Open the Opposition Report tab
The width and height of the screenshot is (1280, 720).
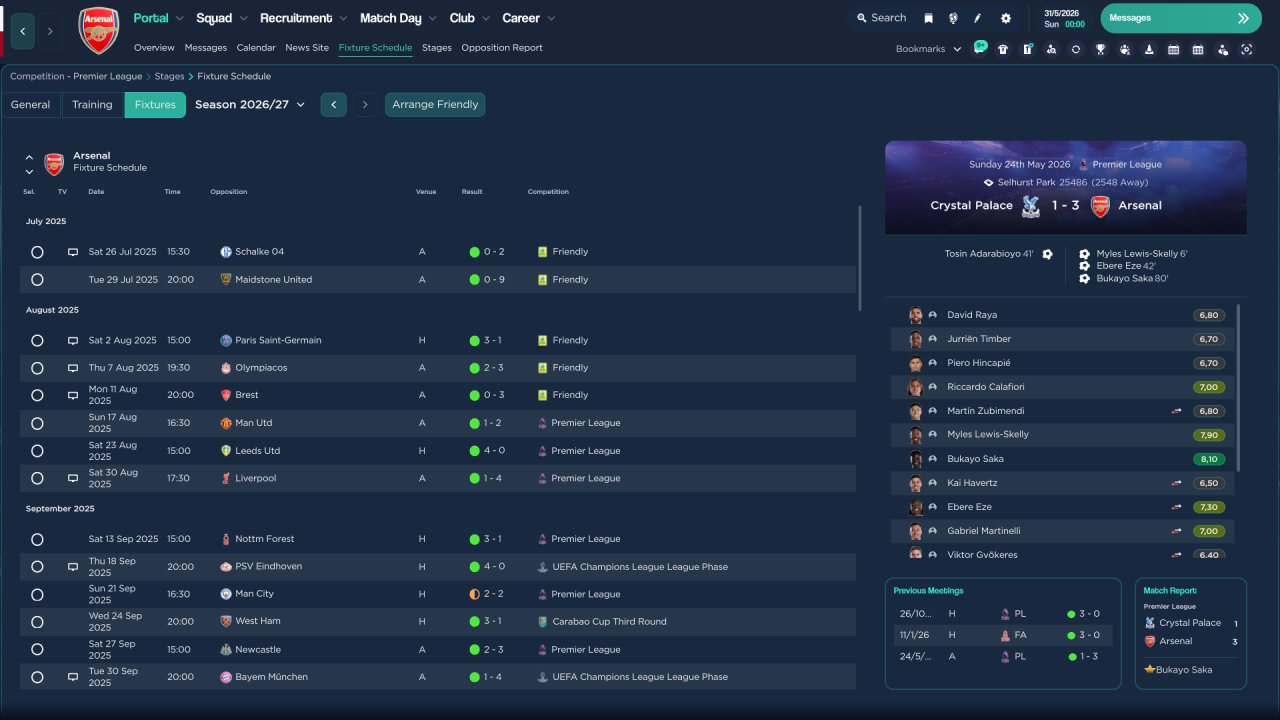501,48
